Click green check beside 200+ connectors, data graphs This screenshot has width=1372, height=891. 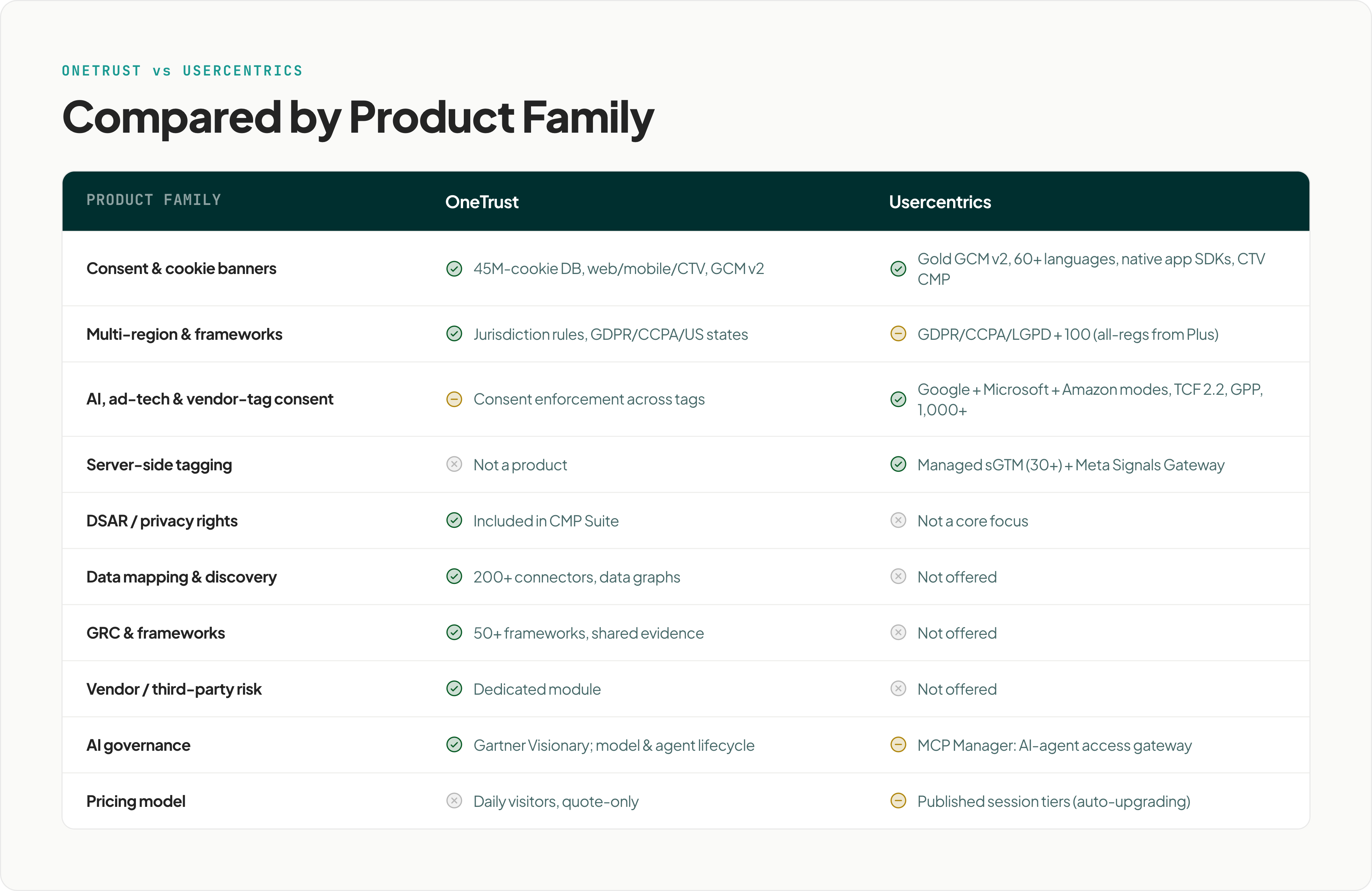pos(454,576)
